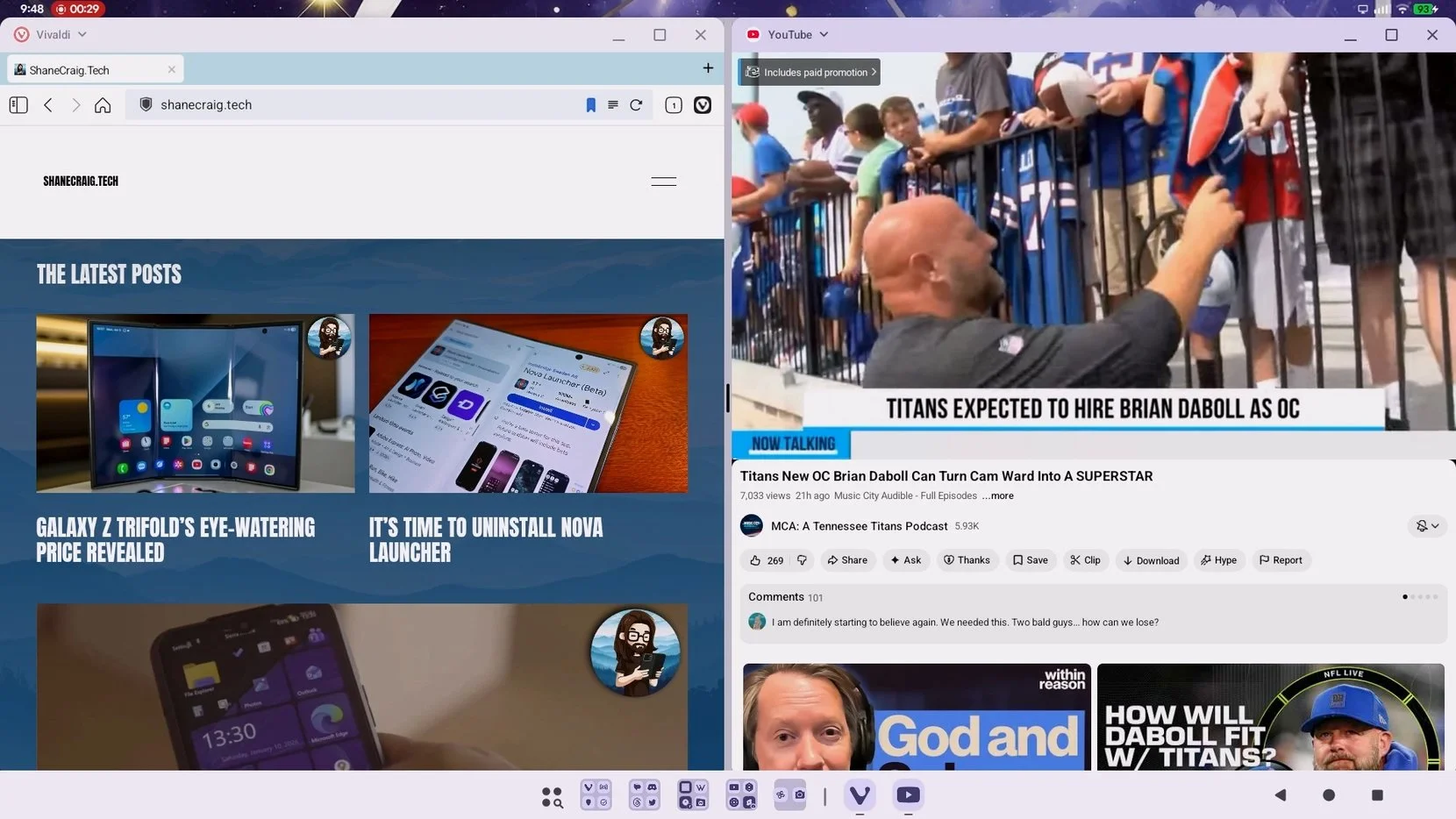Open MCA podcast channel avatar
The image size is (1456, 819).
[752, 526]
